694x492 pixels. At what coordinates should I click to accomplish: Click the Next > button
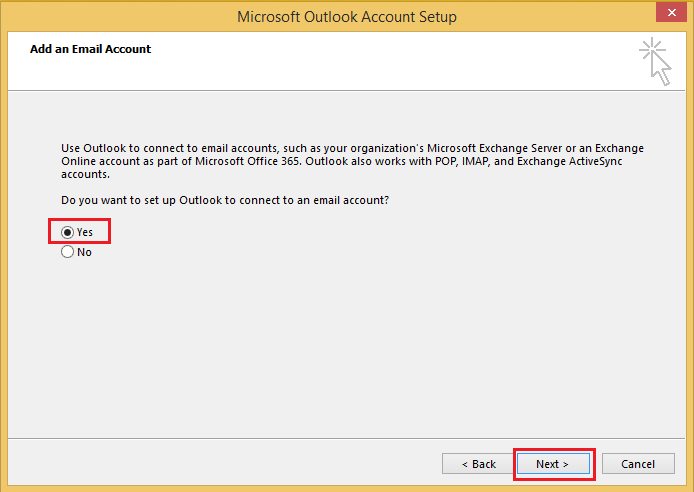(x=553, y=464)
